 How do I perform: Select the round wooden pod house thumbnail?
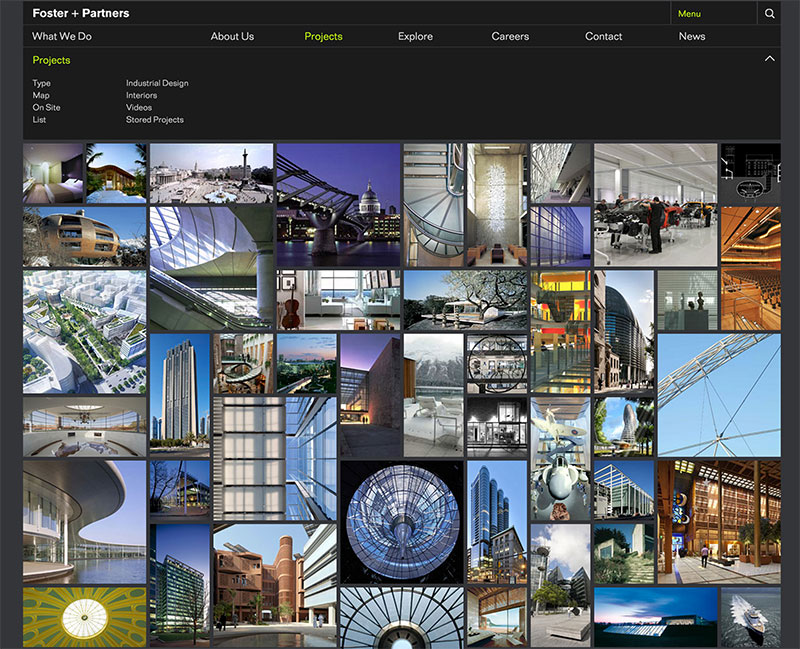tap(84, 237)
